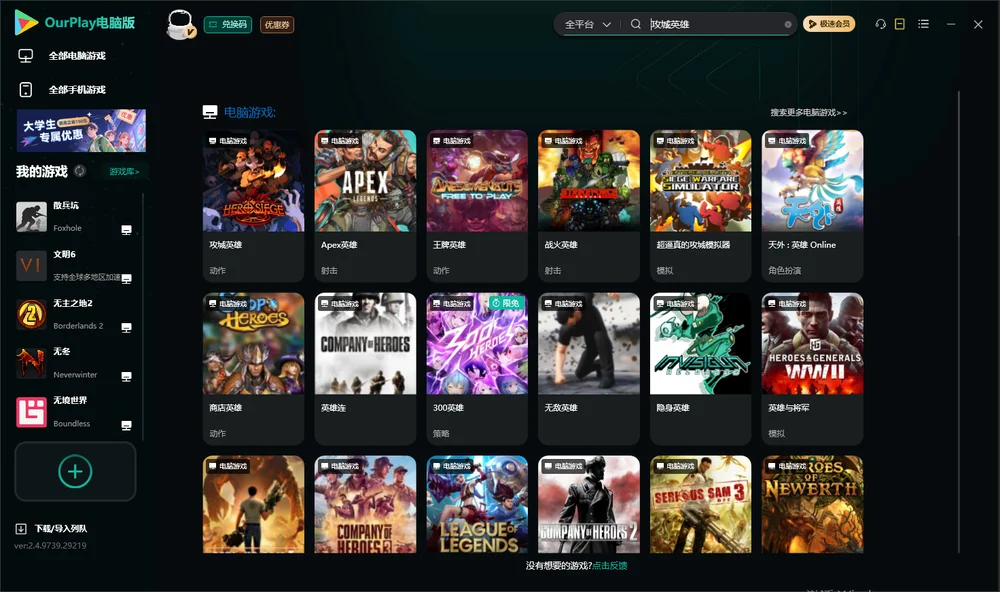Open the Heroes of Newerth cover
The height and width of the screenshot is (592, 1000).
pos(812,504)
